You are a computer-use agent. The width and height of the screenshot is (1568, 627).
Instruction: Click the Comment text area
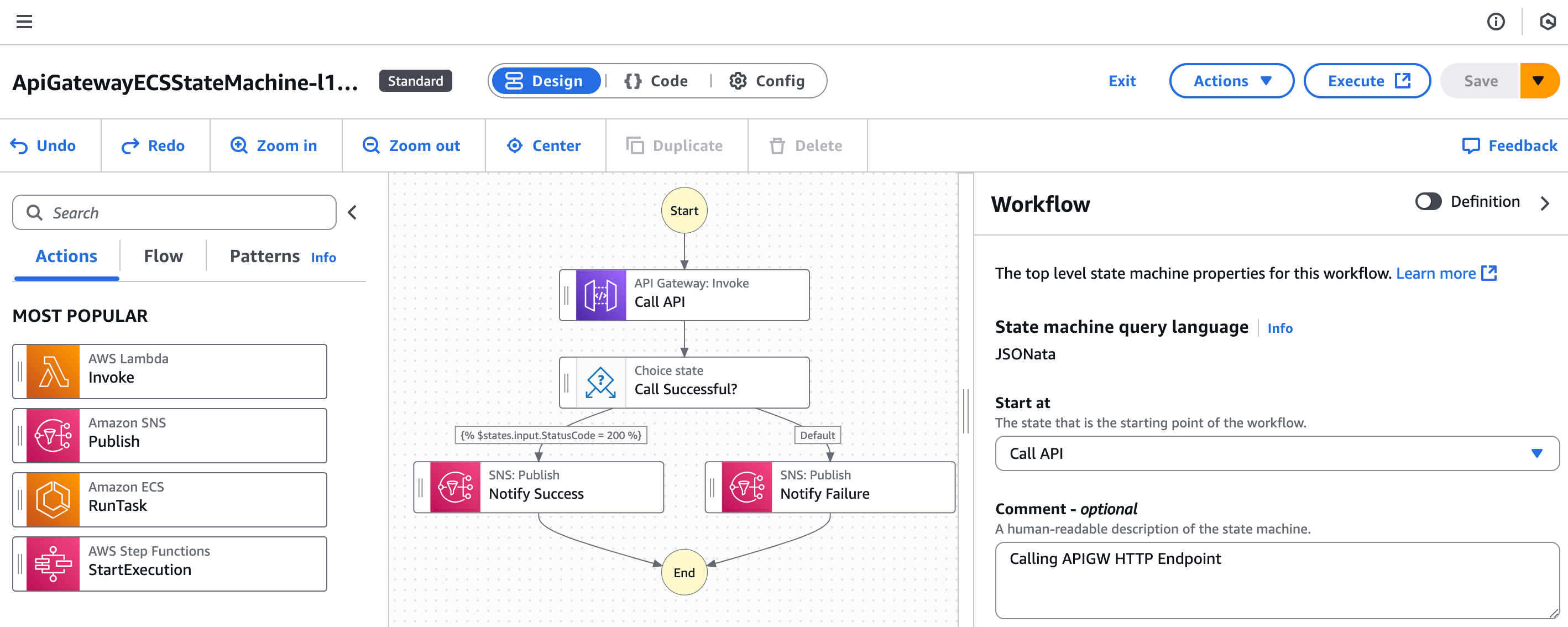pyautogui.click(x=1277, y=580)
